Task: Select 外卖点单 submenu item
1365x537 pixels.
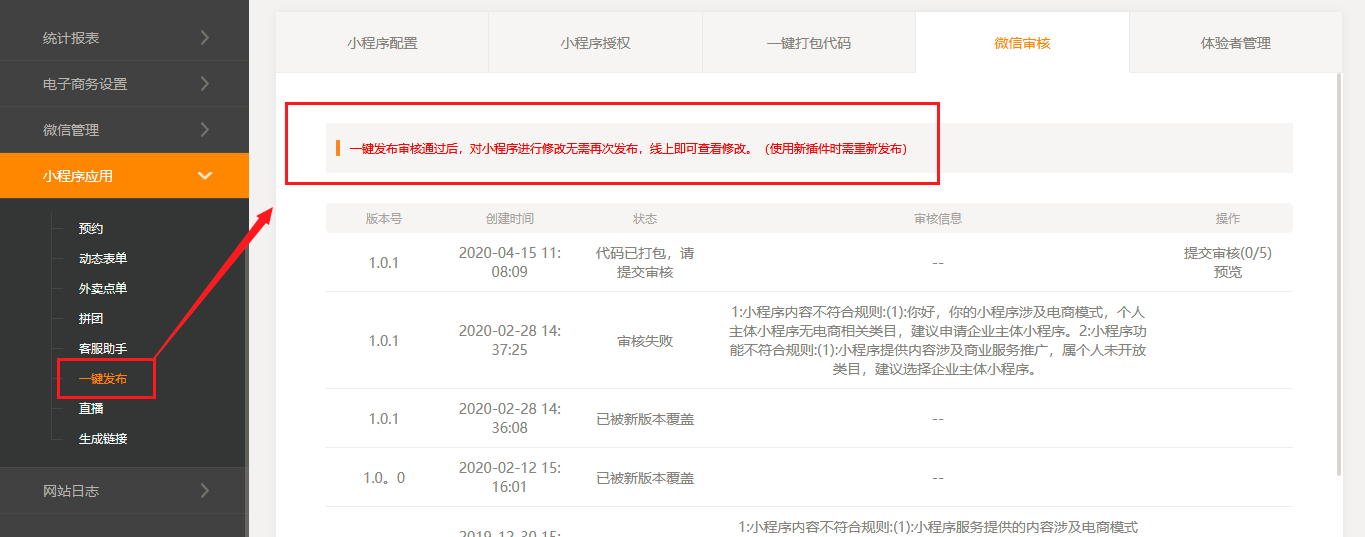Action: pyautogui.click(x=103, y=289)
